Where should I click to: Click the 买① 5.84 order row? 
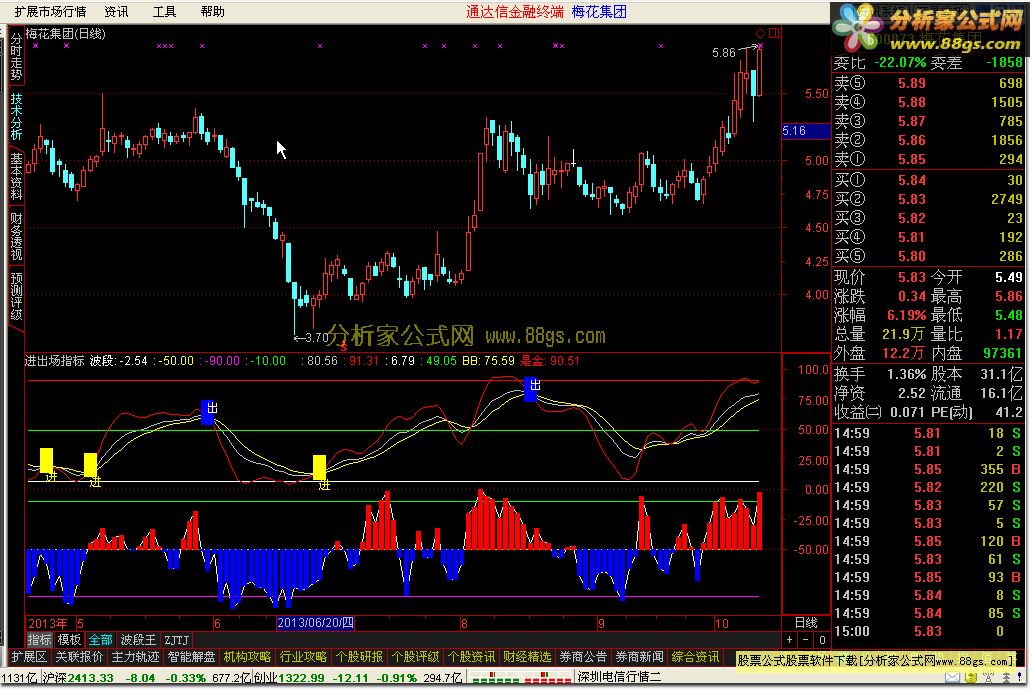929,180
